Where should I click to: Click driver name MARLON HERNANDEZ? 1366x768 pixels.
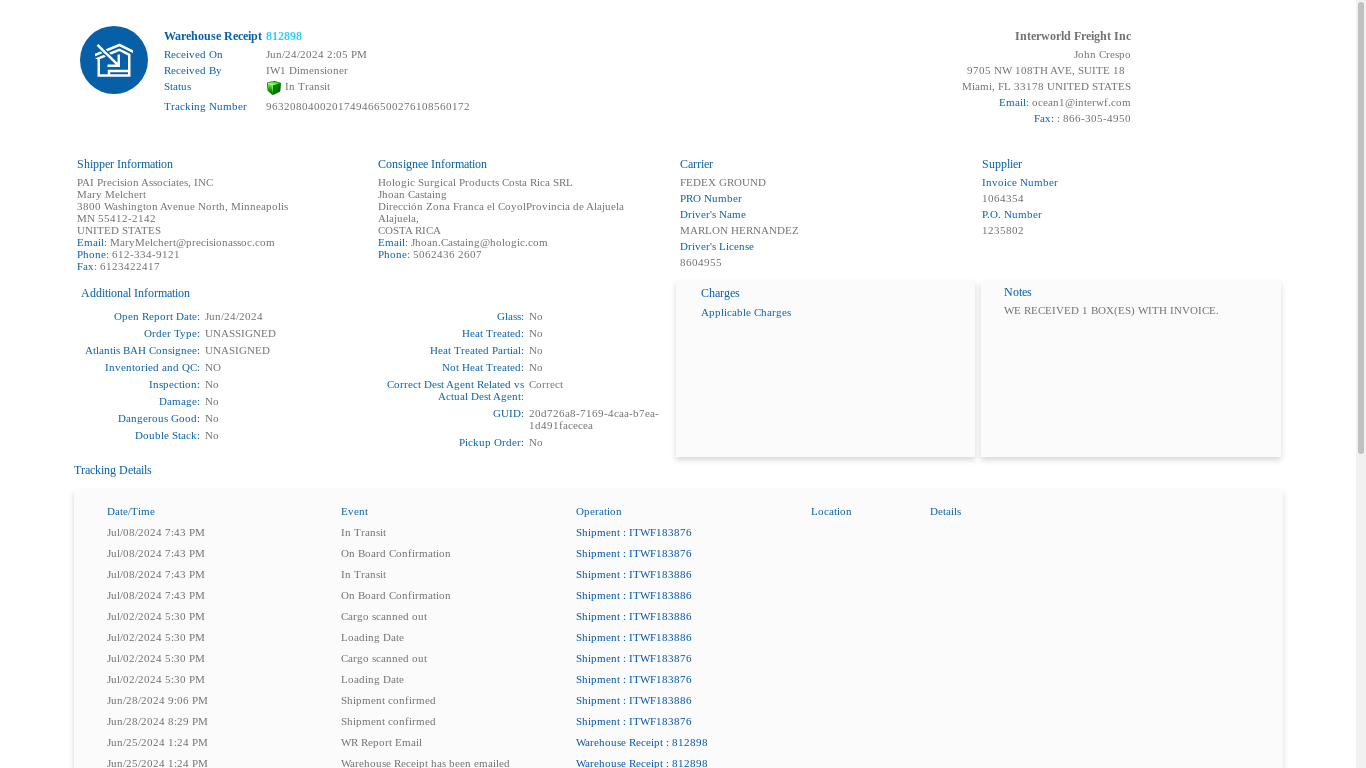(x=739, y=230)
